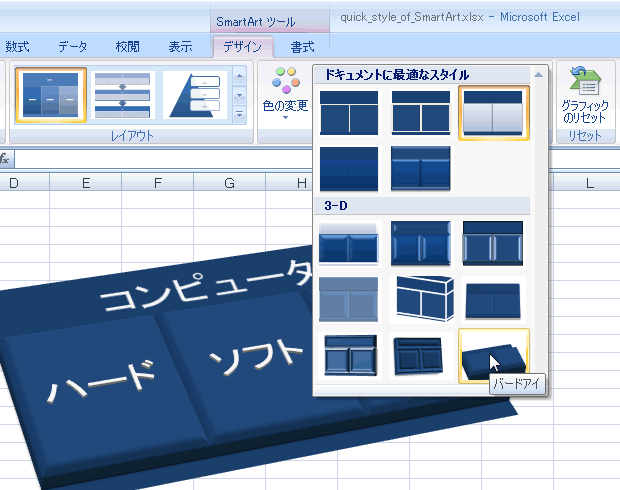Apply the center style in the bottom 3-D row
Image resolution: width=620 pixels, height=490 pixels.
coord(421,355)
